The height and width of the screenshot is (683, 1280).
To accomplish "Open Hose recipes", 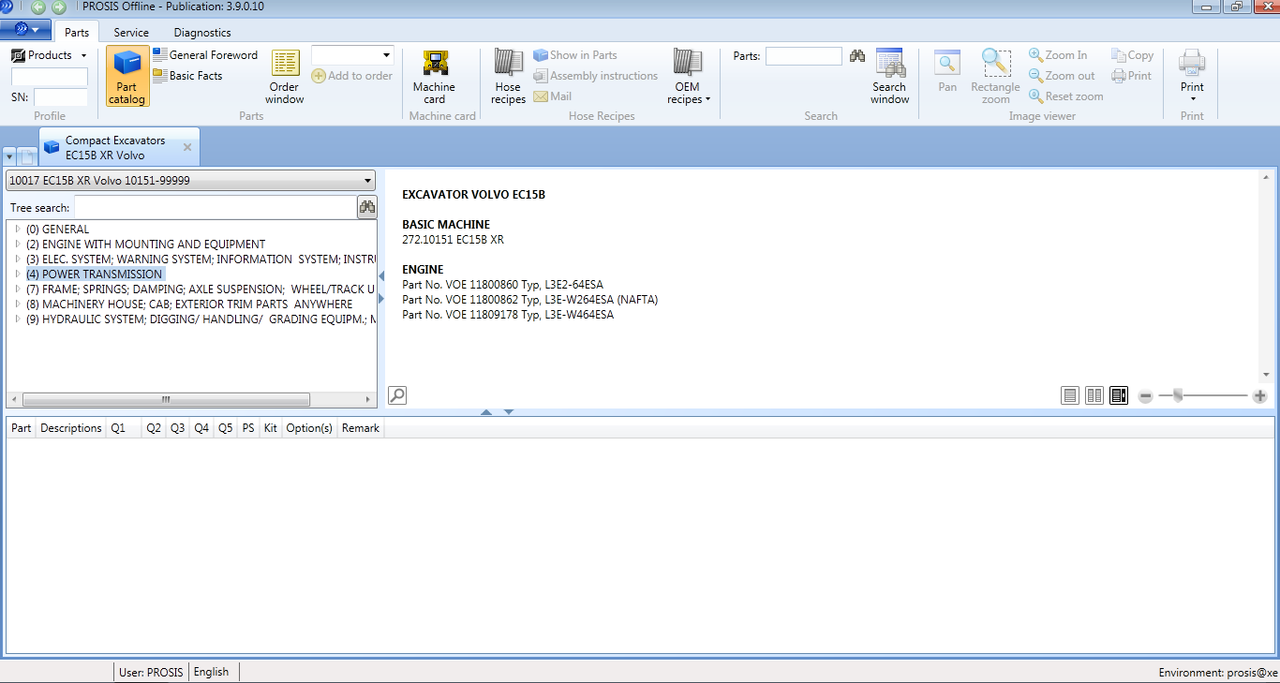I will [x=508, y=77].
